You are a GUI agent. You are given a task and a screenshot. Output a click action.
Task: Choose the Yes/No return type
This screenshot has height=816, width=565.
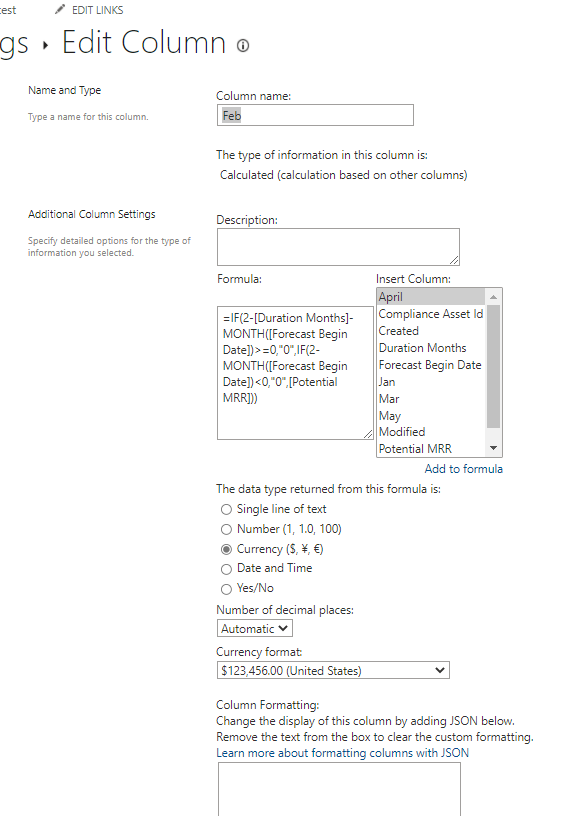coord(226,589)
